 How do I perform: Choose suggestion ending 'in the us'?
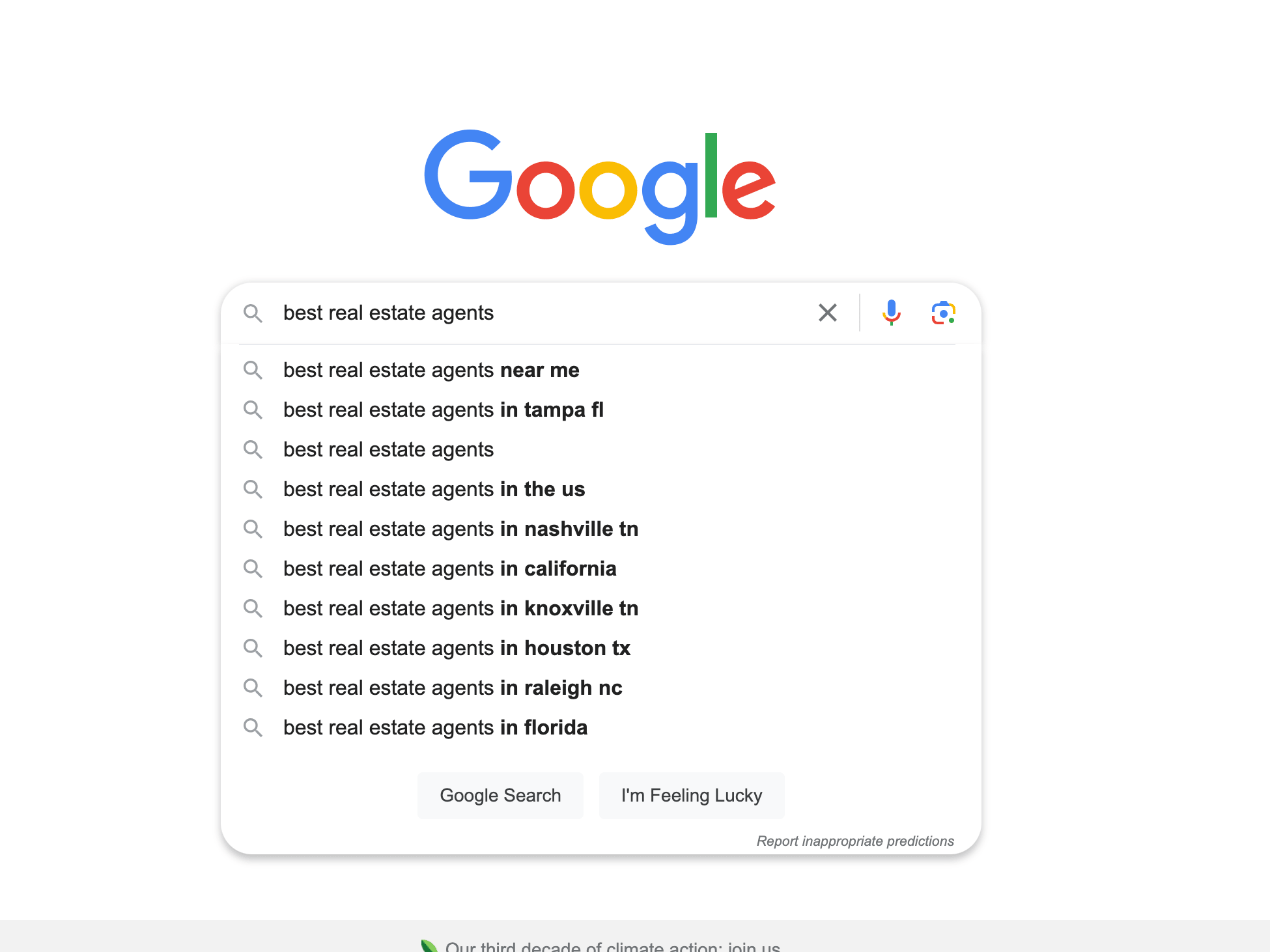point(600,490)
